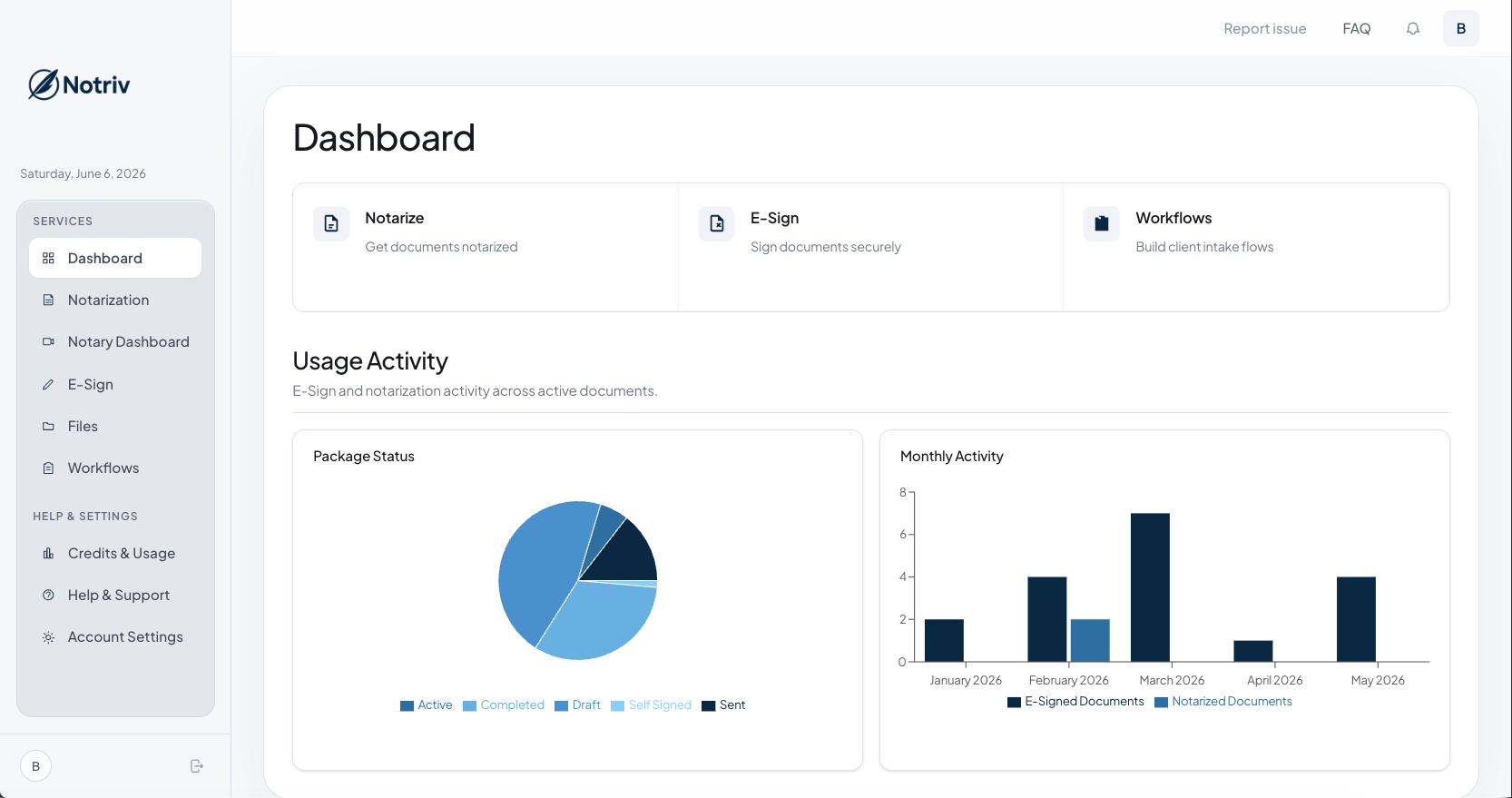
Task: Click 'Build client intake flows' text
Action: point(1204,247)
